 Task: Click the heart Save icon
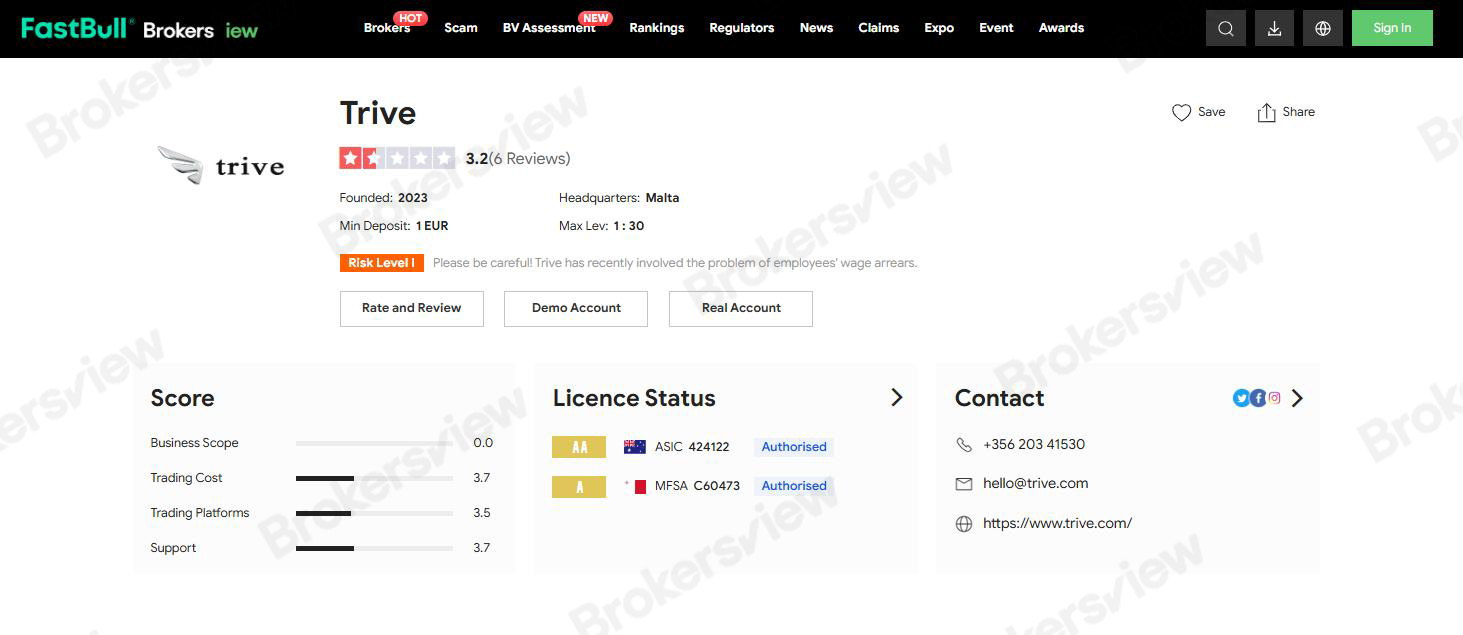pyautogui.click(x=1181, y=112)
